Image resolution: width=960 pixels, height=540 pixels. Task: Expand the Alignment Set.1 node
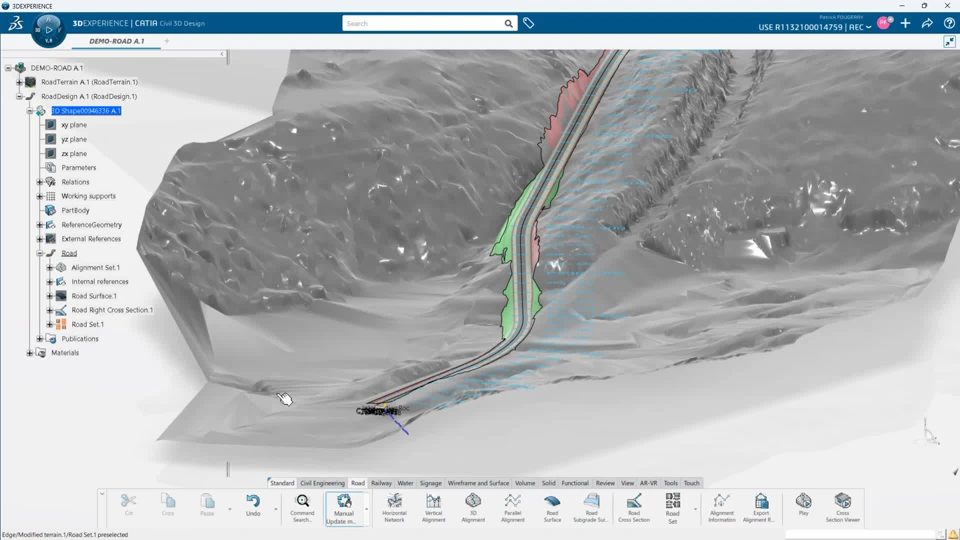tap(50, 268)
